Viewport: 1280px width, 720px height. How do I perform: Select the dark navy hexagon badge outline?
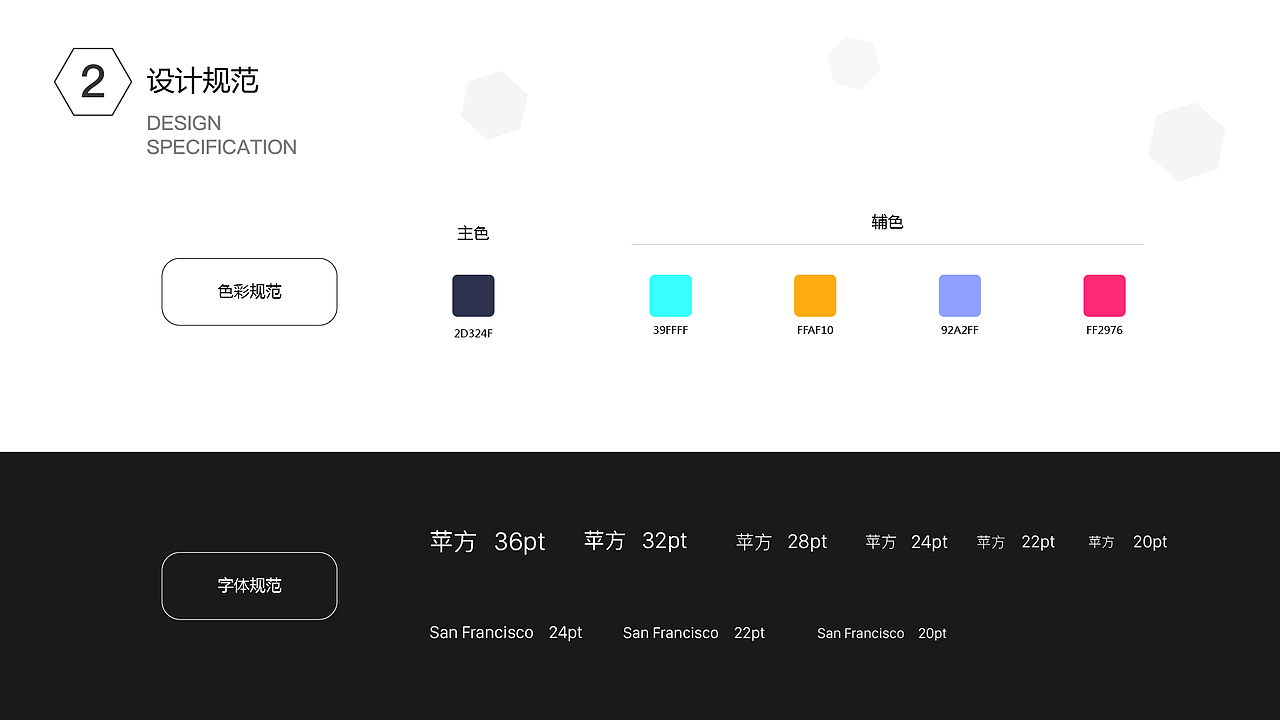[92, 81]
